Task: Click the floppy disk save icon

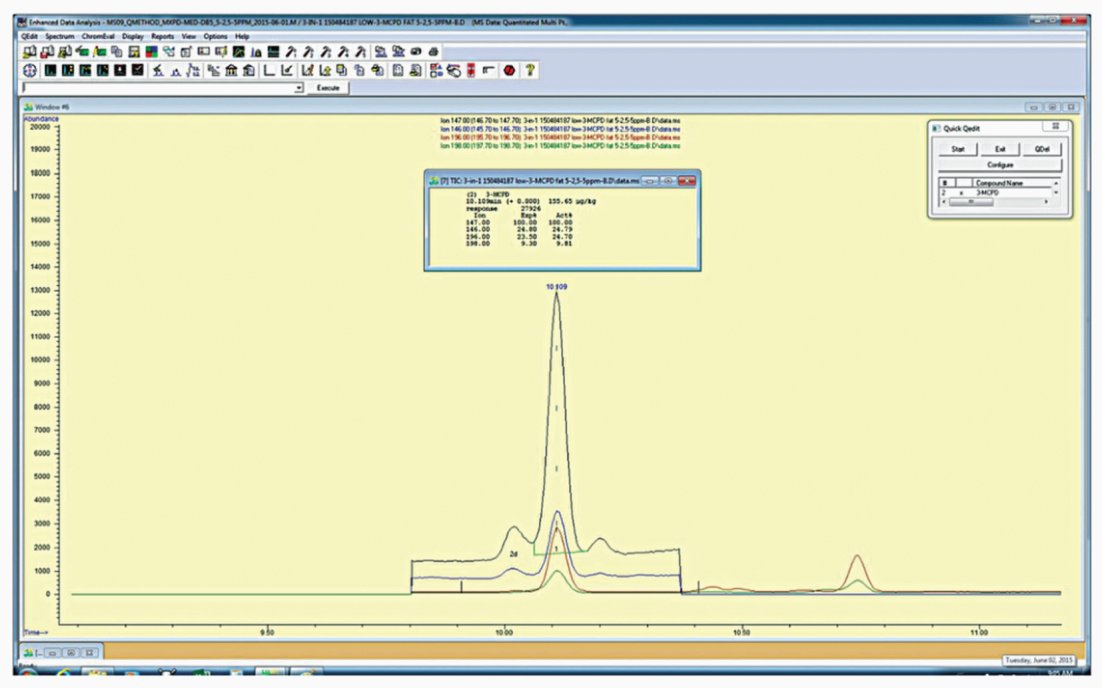Action: (x=134, y=51)
